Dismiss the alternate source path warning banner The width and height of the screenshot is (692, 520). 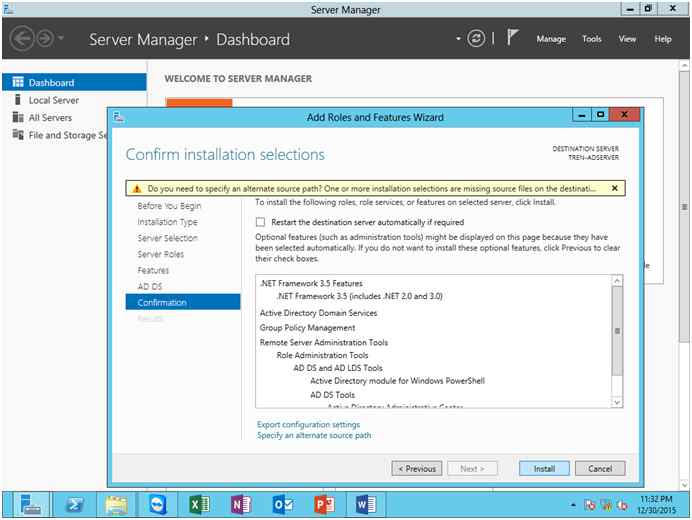[x=614, y=188]
